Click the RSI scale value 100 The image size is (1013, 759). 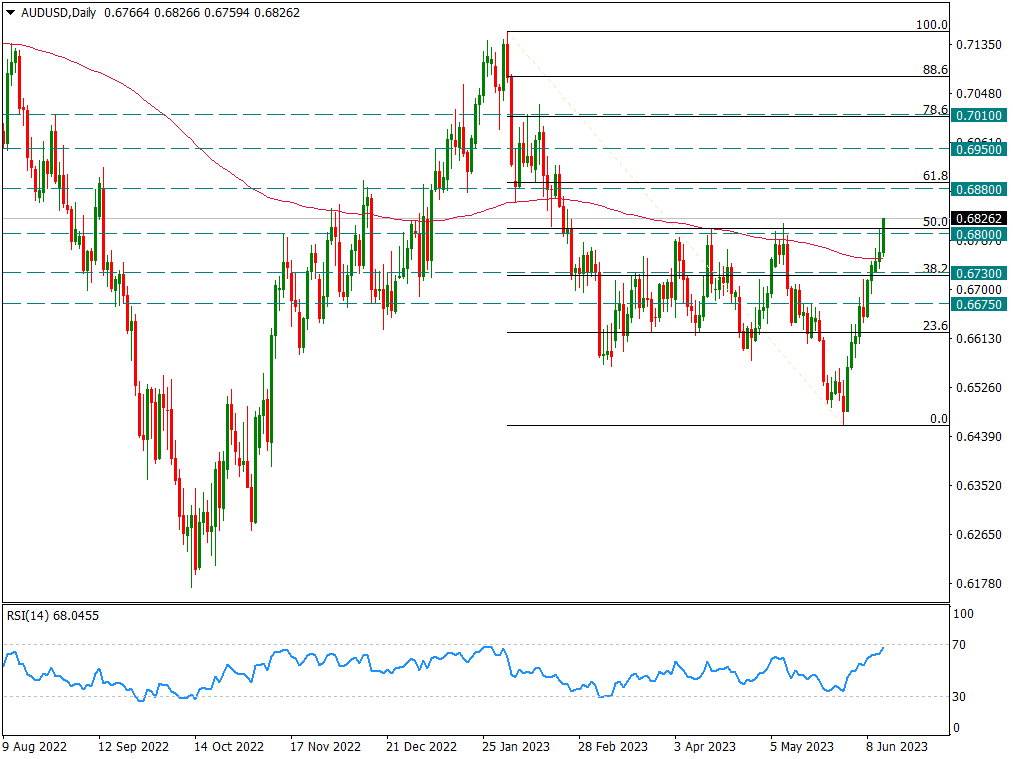point(963,614)
